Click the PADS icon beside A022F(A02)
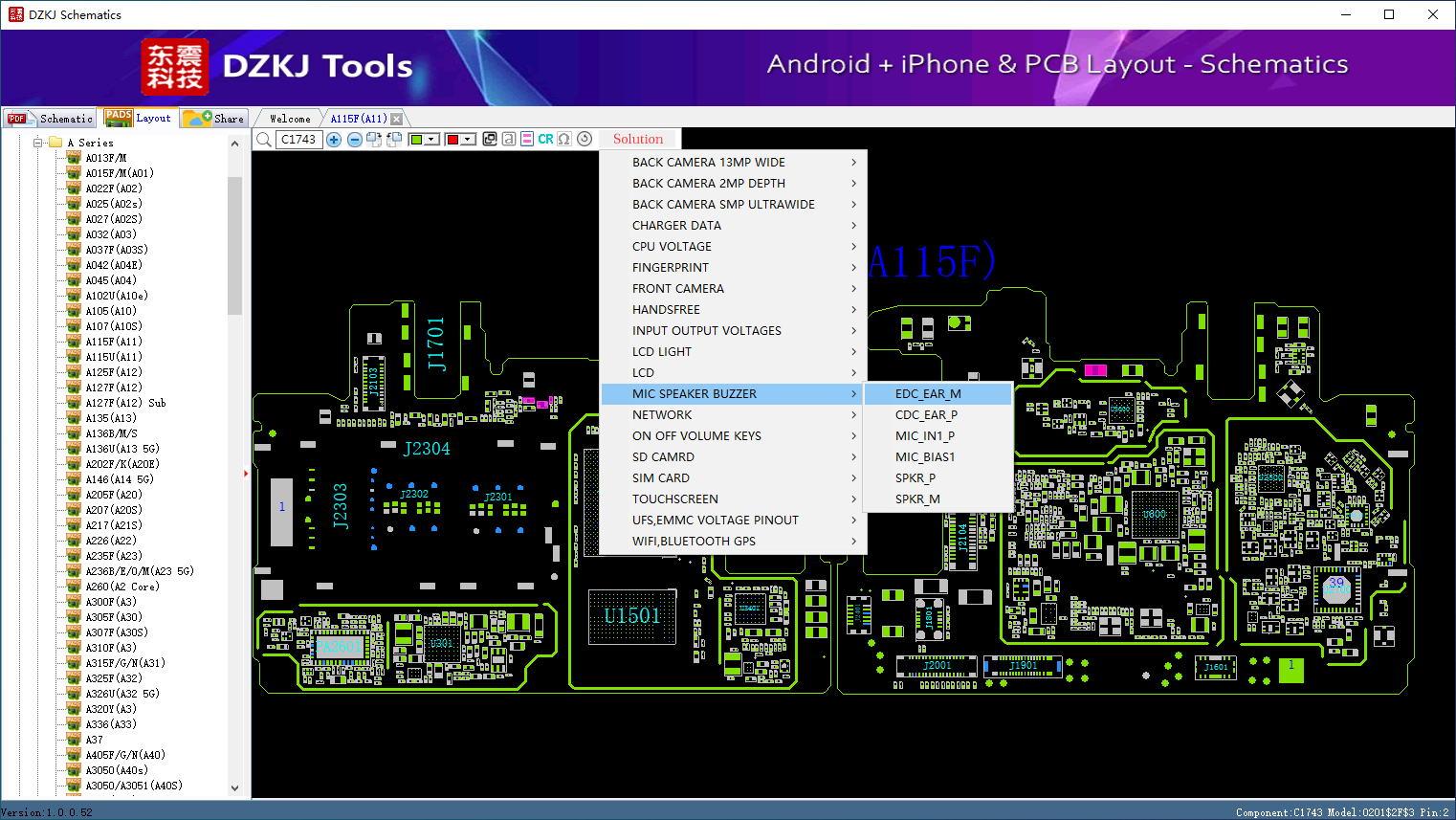The height and width of the screenshot is (820, 1456). pos(74,188)
